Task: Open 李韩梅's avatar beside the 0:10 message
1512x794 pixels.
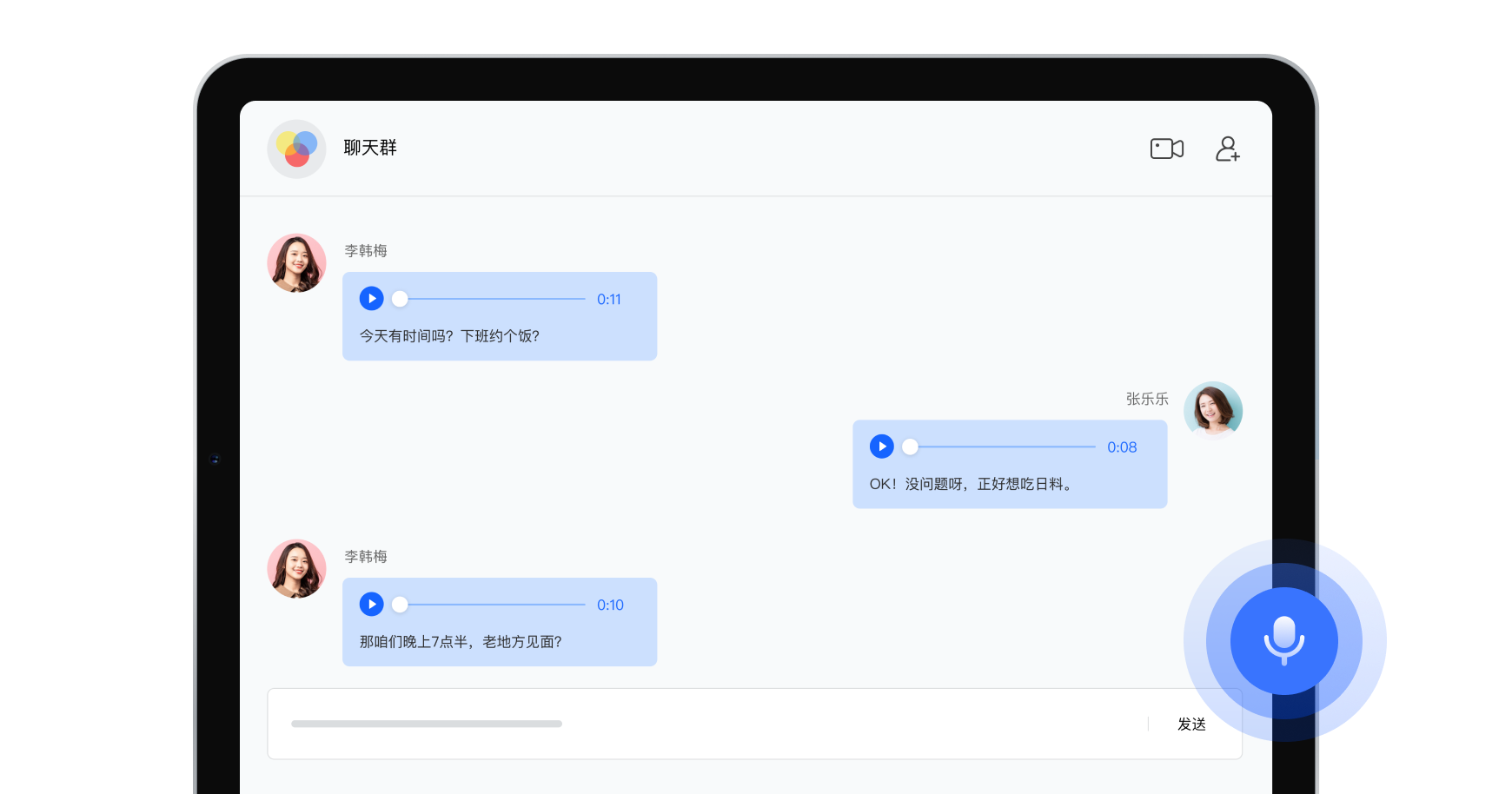Action: click(296, 568)
